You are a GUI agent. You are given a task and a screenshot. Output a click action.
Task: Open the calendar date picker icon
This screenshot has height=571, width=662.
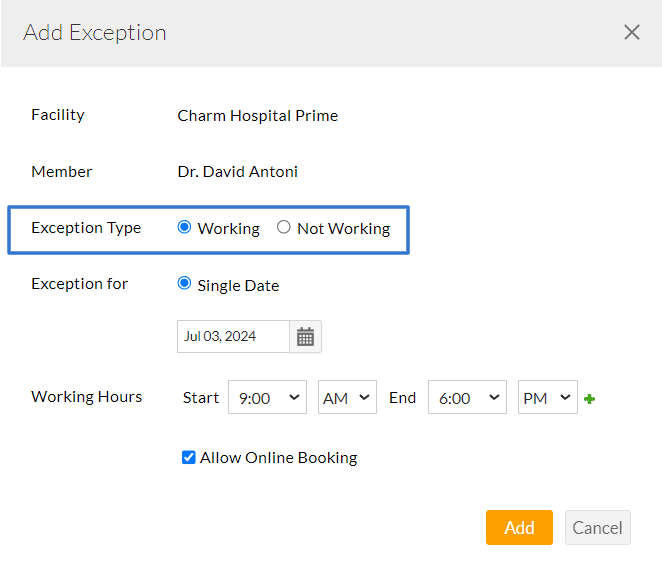[x=305, y=337]
